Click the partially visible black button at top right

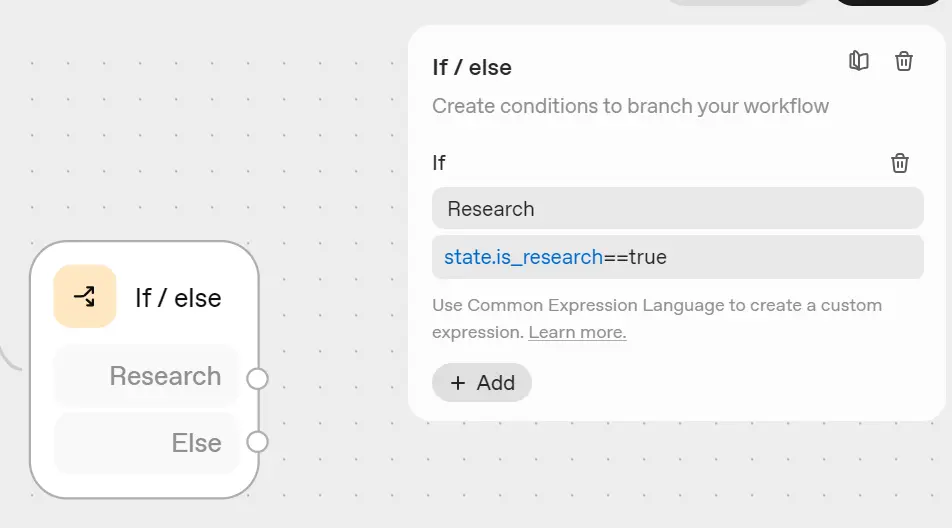[x=890, y=2]
